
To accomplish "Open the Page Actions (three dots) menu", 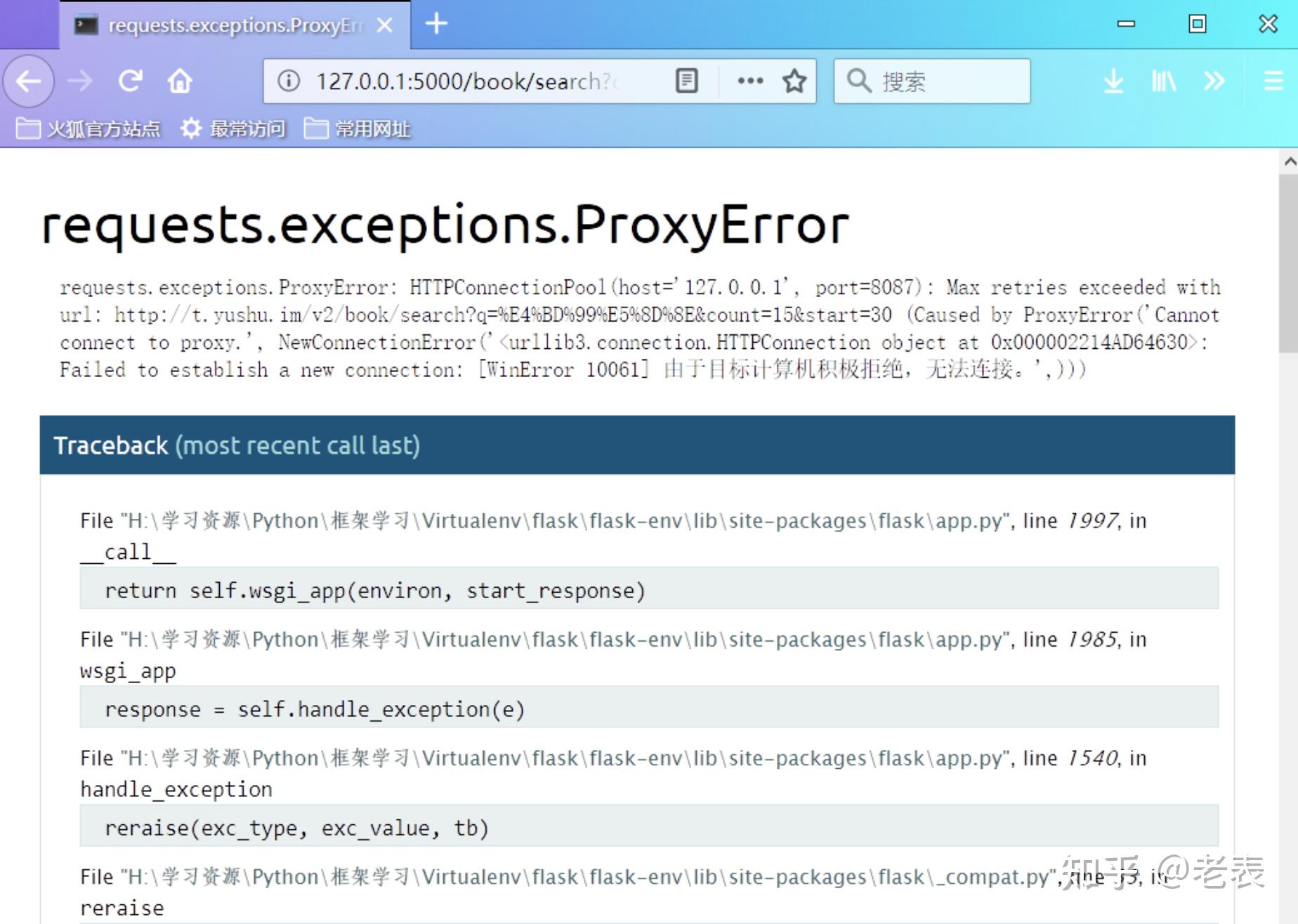I will (749, 81).
